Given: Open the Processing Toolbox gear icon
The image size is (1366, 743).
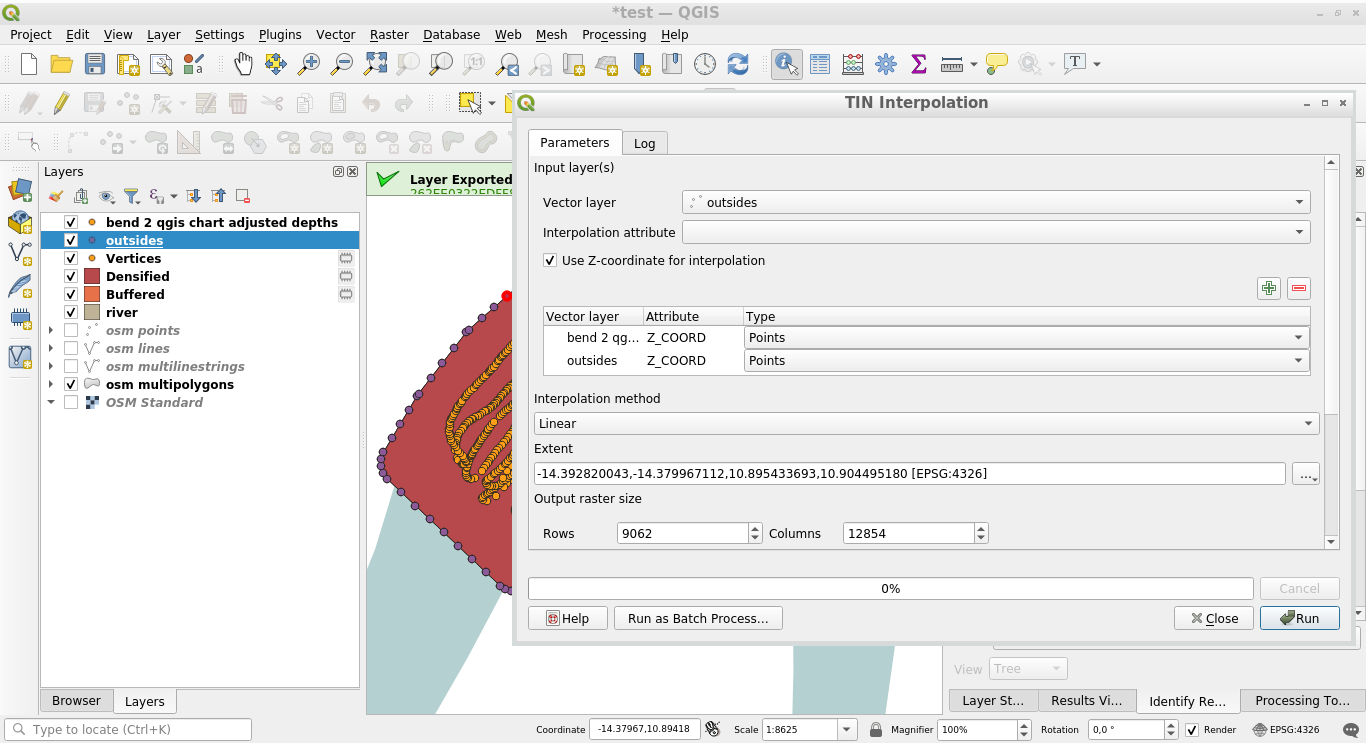Looking at the screenshot, I should pos(886,64).
